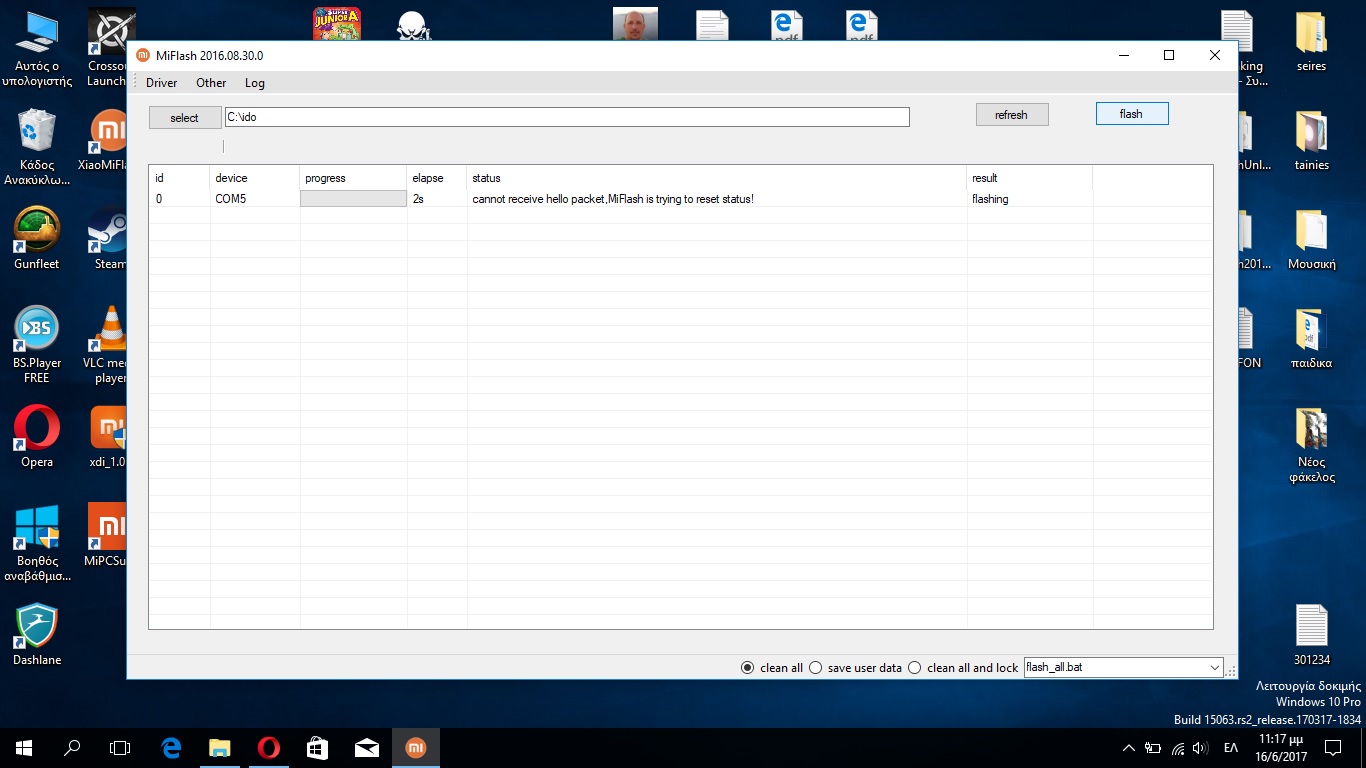Click the refresh button
Screen dimensions: 1366x768
tap(1011, 115)
